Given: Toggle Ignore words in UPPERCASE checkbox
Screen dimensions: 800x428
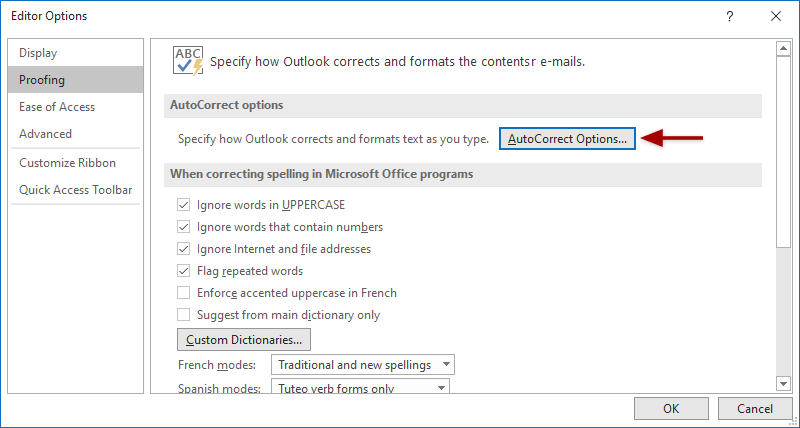Looking at the screenshot, I should pos(183,204).
